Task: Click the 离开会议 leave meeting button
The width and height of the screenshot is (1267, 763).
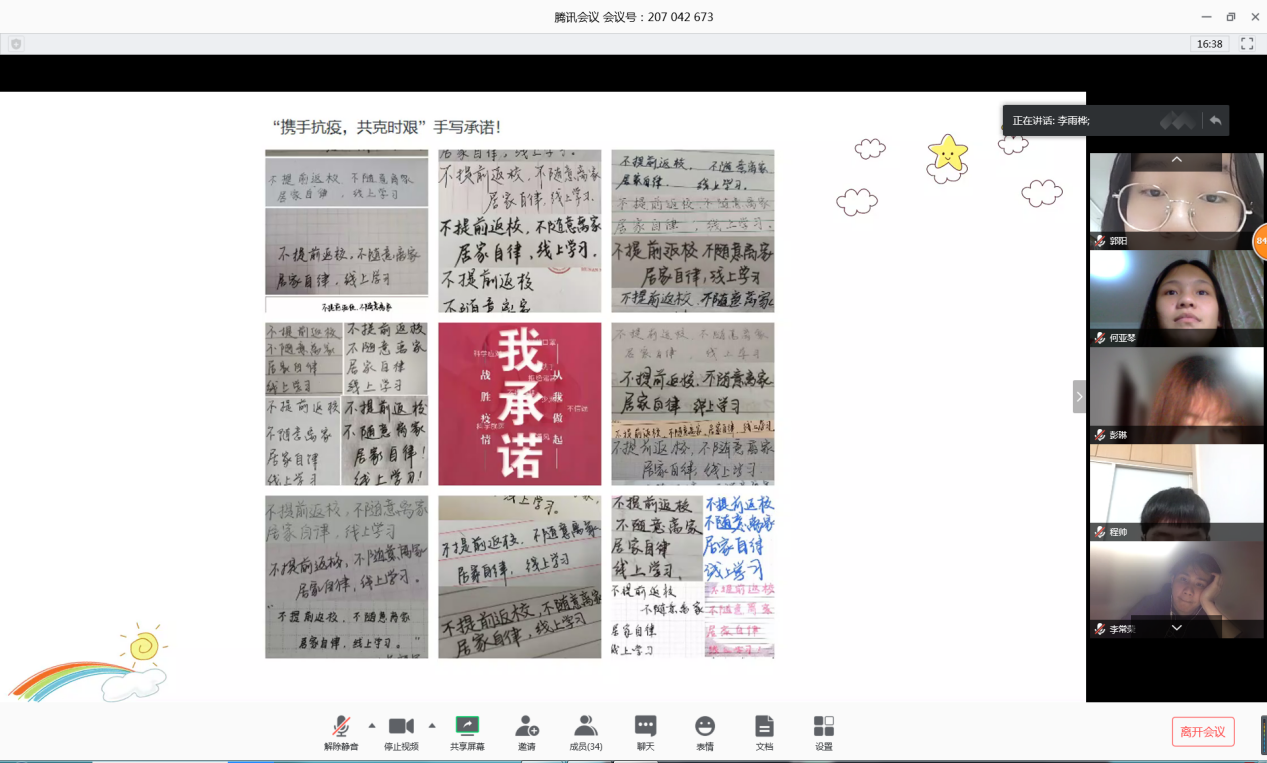Action: click(x=1203, y=732)
